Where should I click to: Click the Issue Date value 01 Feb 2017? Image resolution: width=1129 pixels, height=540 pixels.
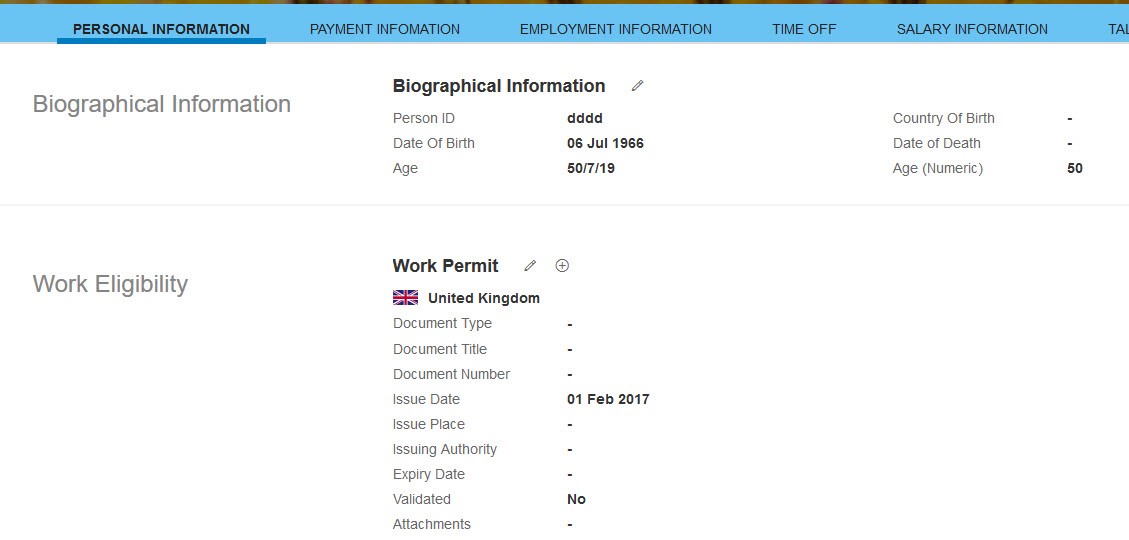click(x=608, y=399)
